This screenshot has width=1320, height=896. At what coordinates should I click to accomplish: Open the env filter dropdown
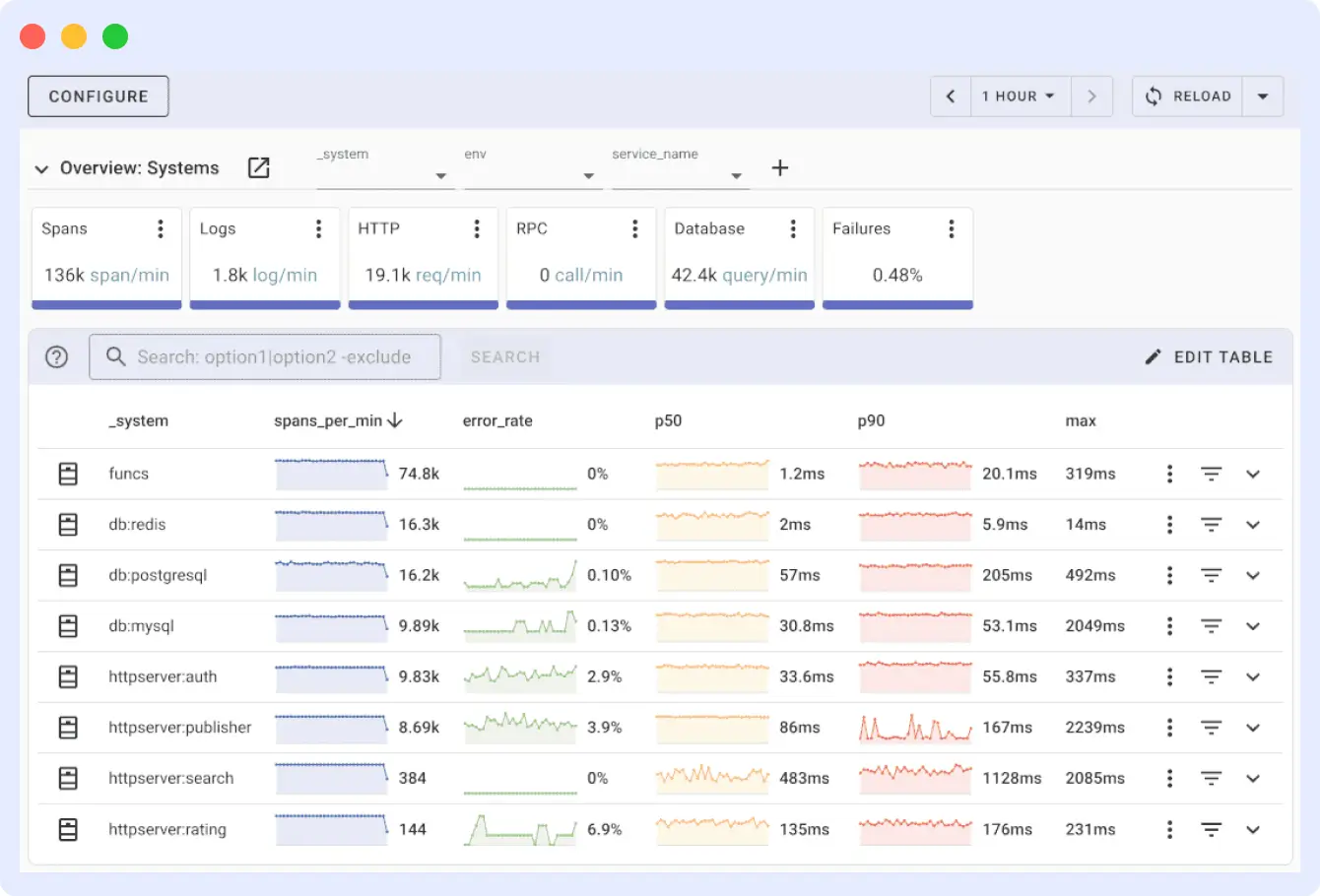click(x=532, y=167)
